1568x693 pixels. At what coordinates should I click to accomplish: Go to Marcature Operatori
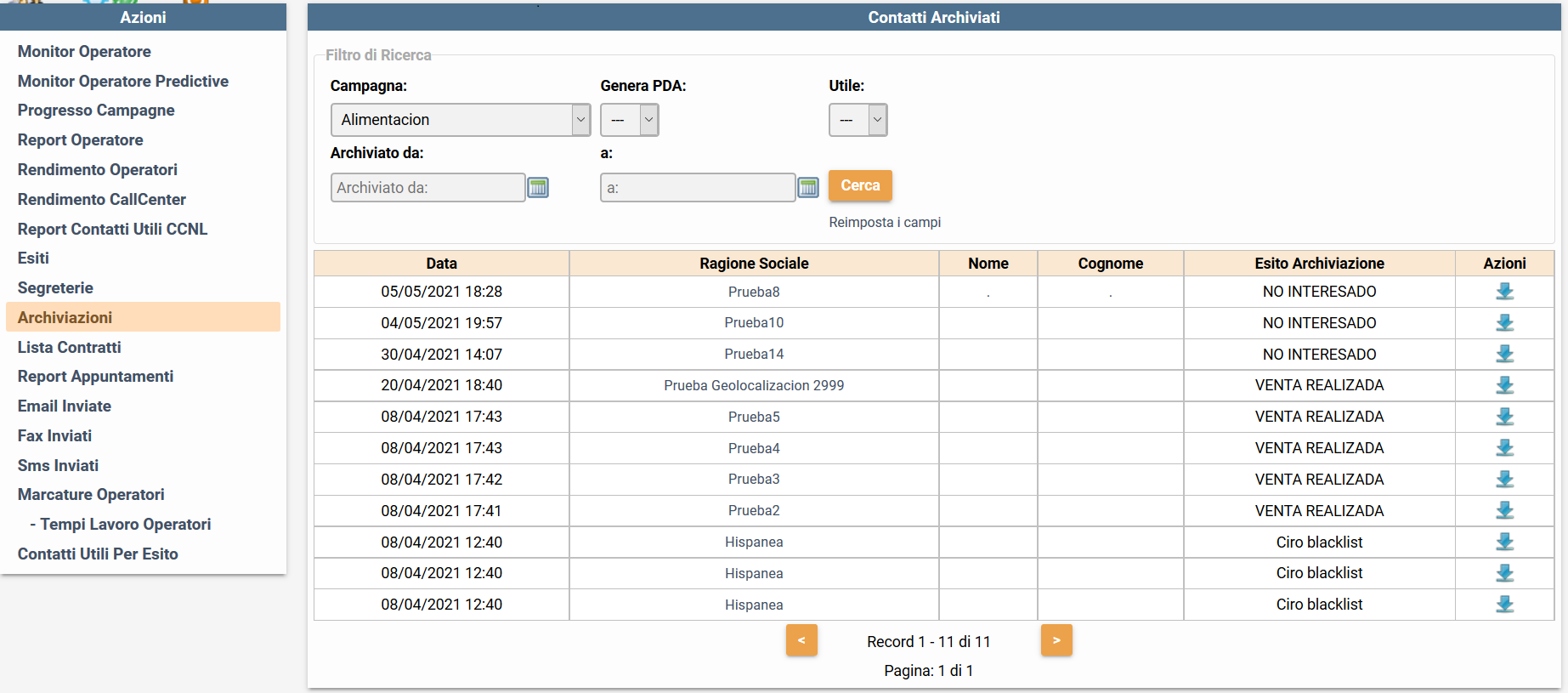coord(91,495)
